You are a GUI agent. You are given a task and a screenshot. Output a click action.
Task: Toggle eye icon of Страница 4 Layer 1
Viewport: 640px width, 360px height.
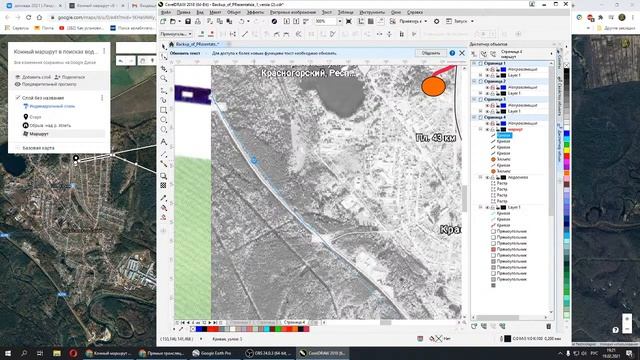487,207
